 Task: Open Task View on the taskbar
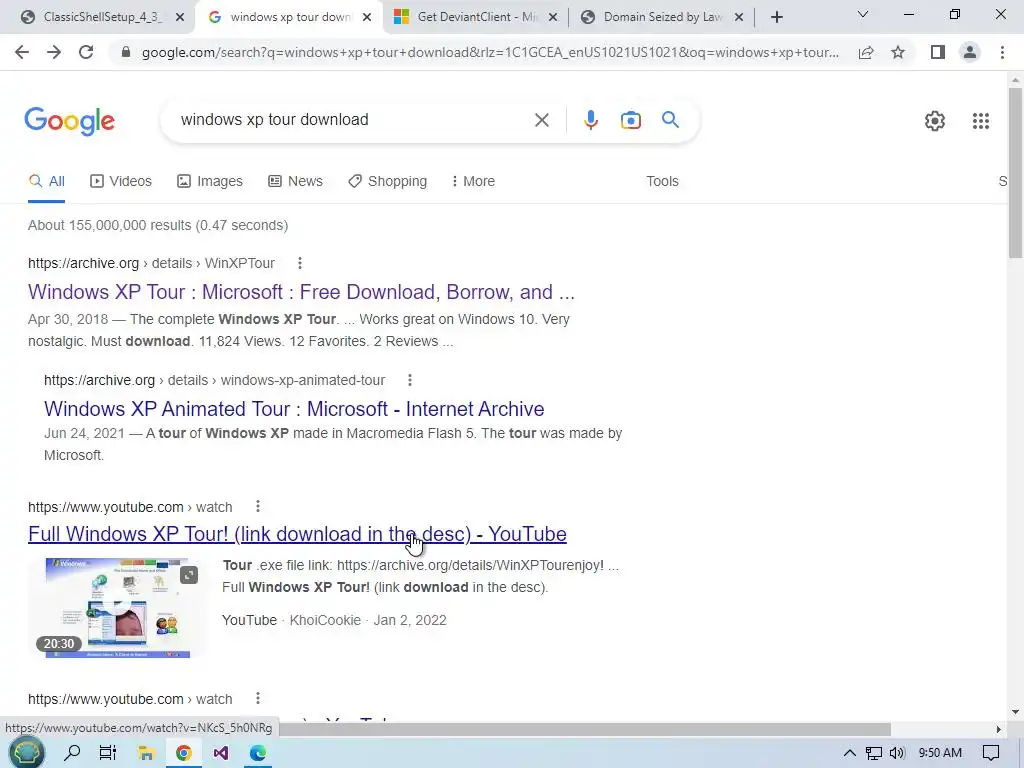(108, 753)
